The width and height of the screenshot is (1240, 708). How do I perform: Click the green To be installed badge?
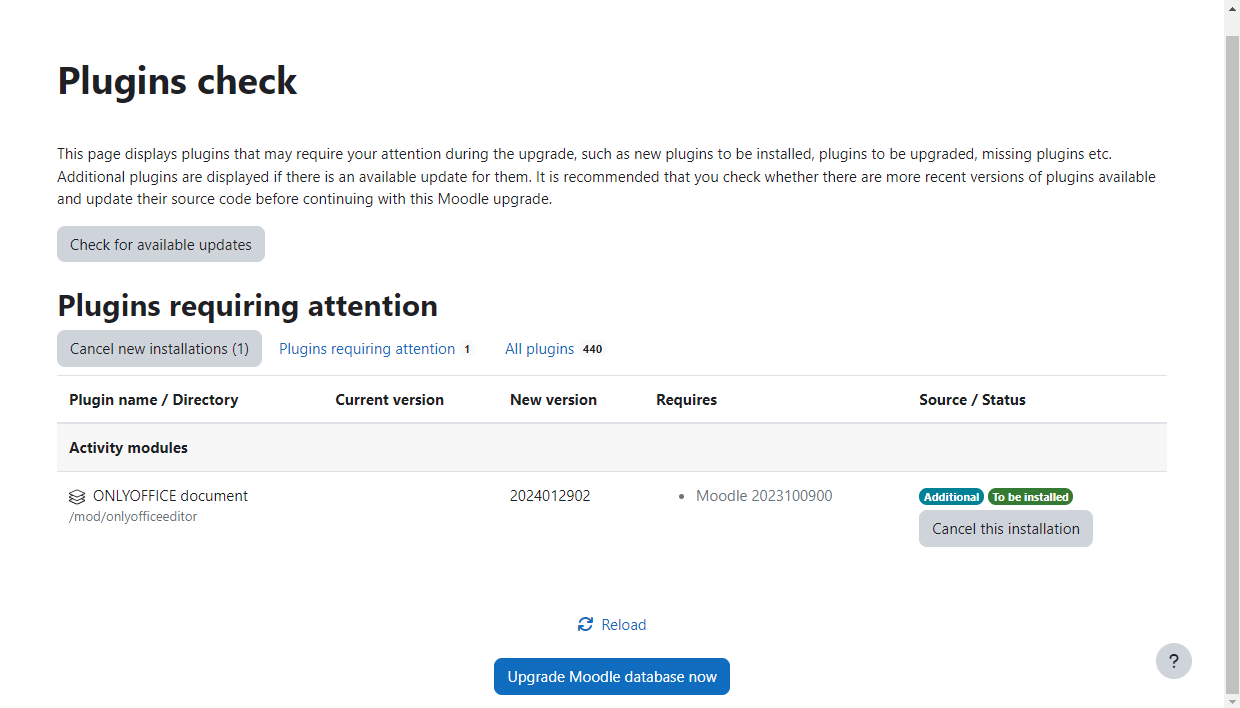pos(1030,497)
